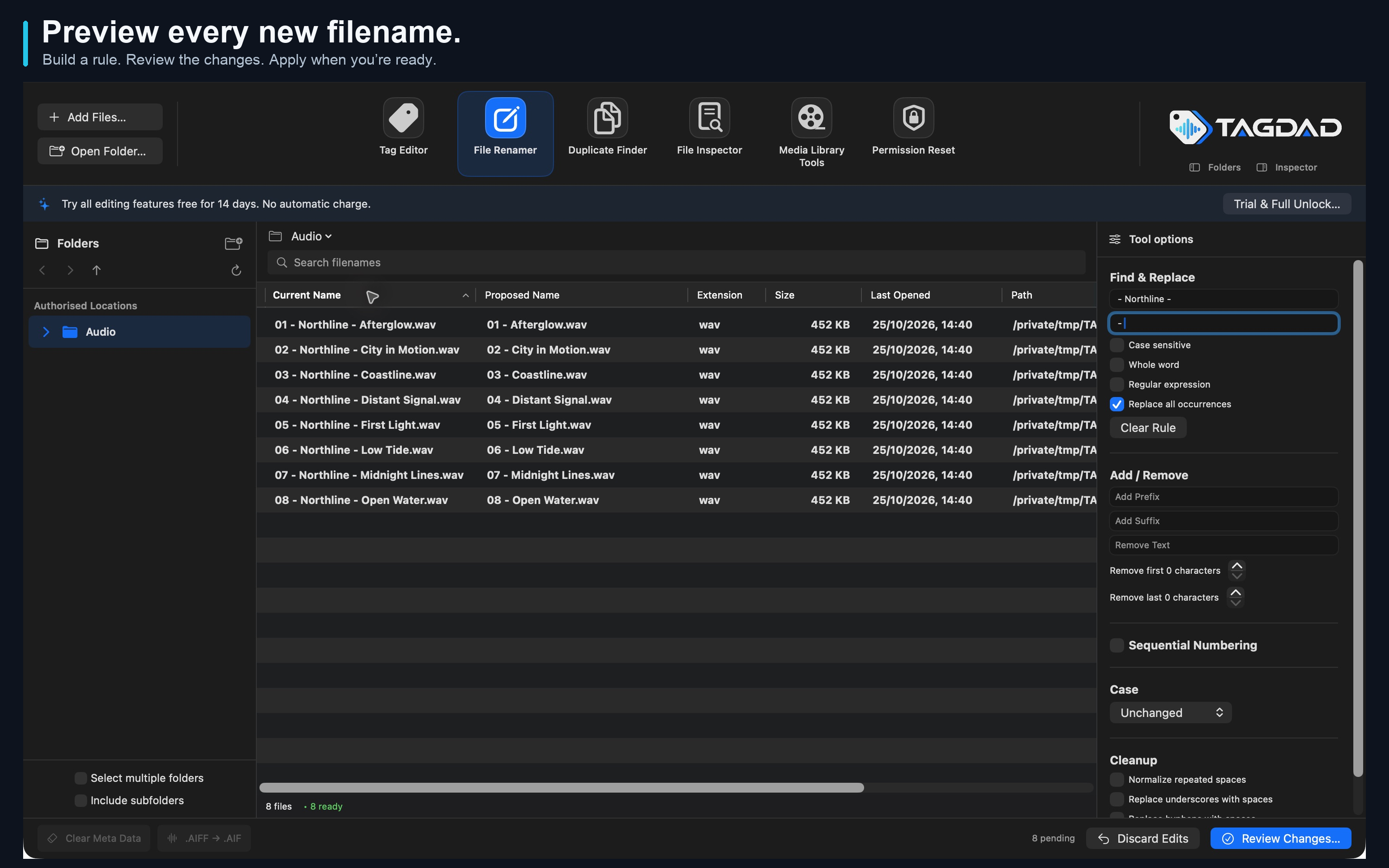1389x868 pixels.
Task: Toggle the Folders panel icon under logo
Action: [1195, 167]
